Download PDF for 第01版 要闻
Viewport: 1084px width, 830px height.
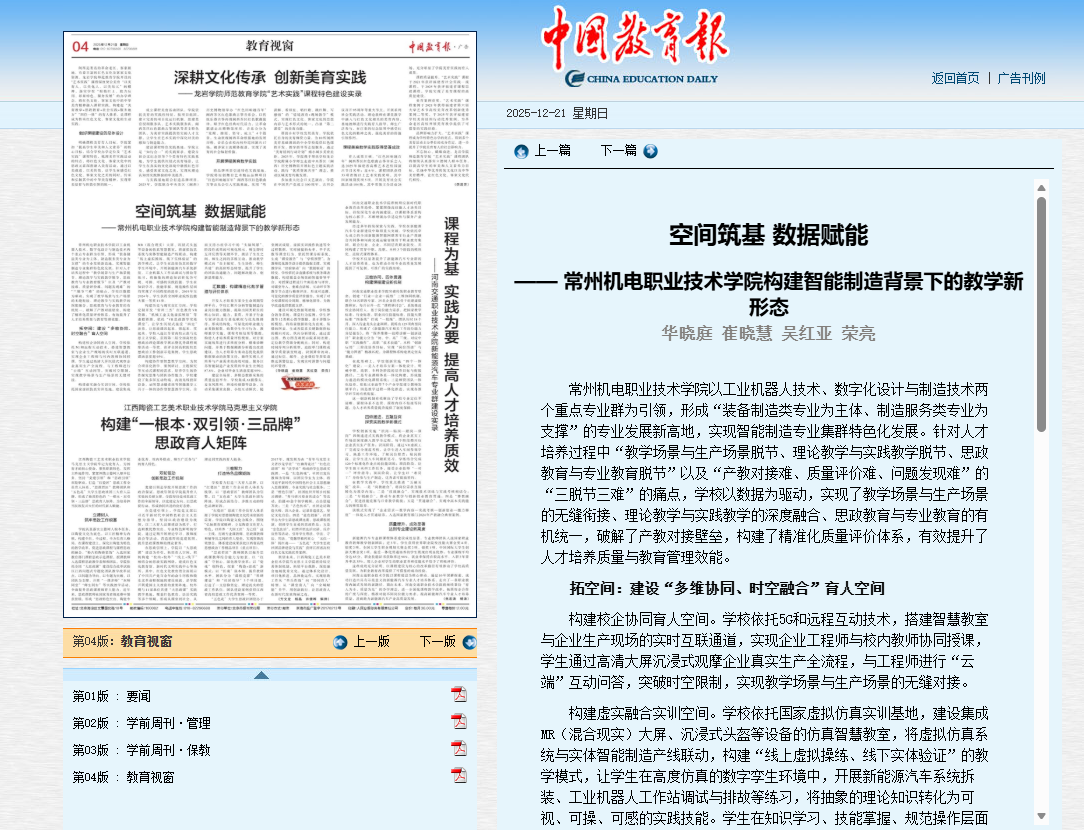pos(459,695)
